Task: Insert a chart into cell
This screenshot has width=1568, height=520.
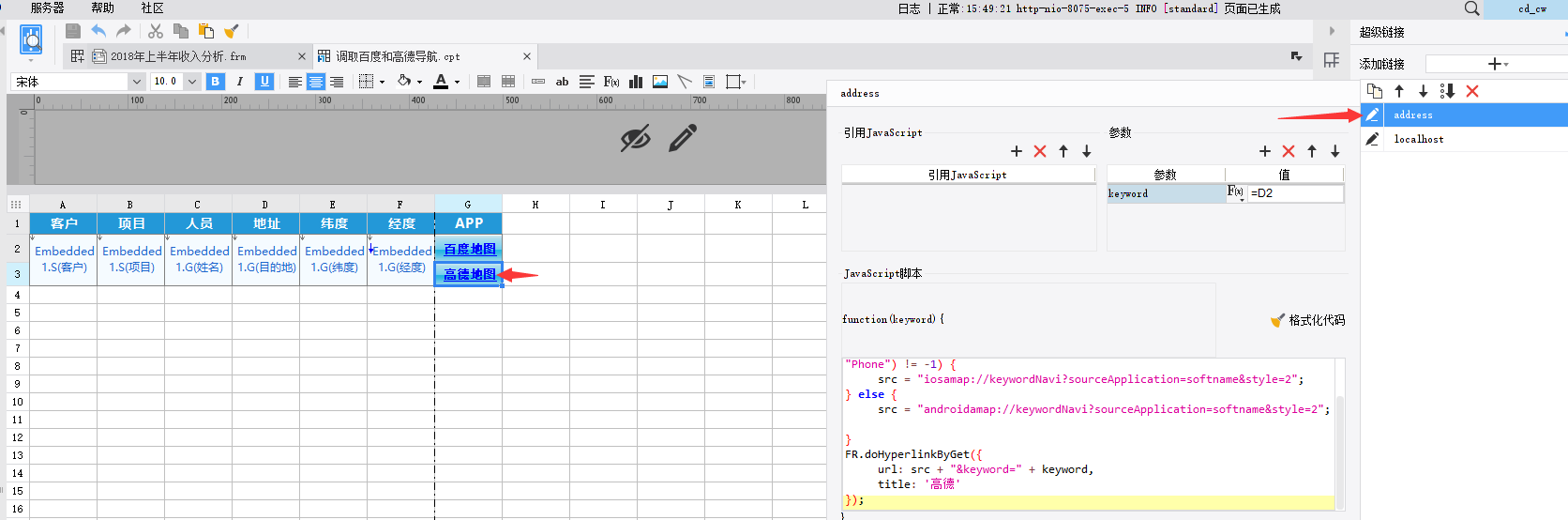Action: 636,82
